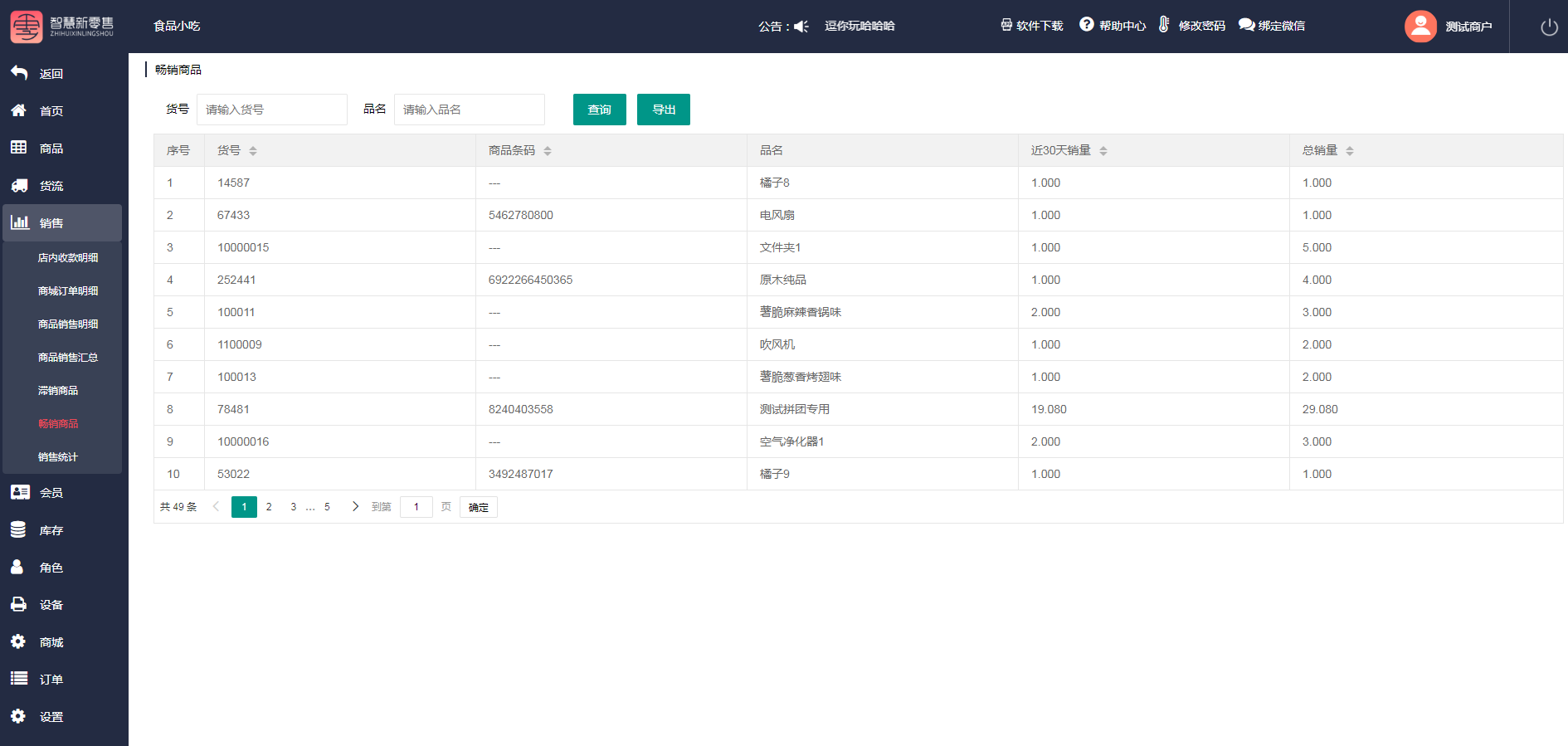The image size is (1568, 746).
Task: Click item number 53022
Action: tap(233, 474)
